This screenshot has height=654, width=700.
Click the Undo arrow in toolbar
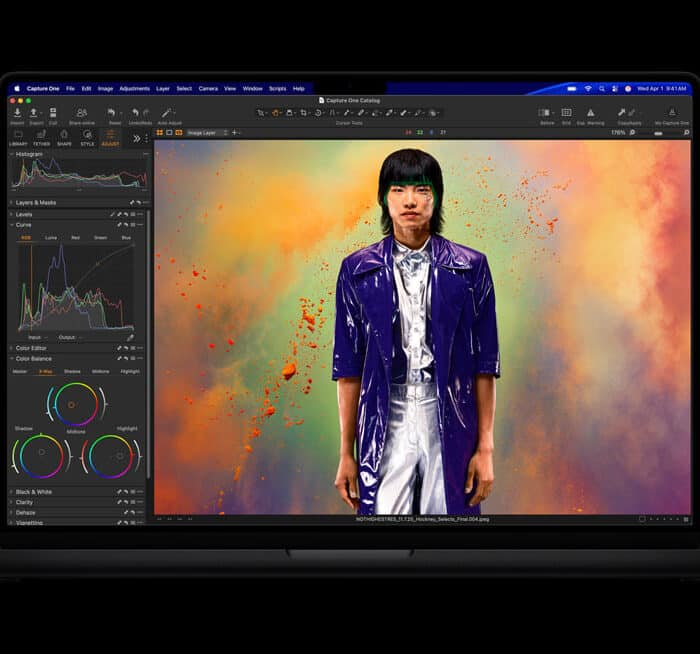tap(135, 112)
